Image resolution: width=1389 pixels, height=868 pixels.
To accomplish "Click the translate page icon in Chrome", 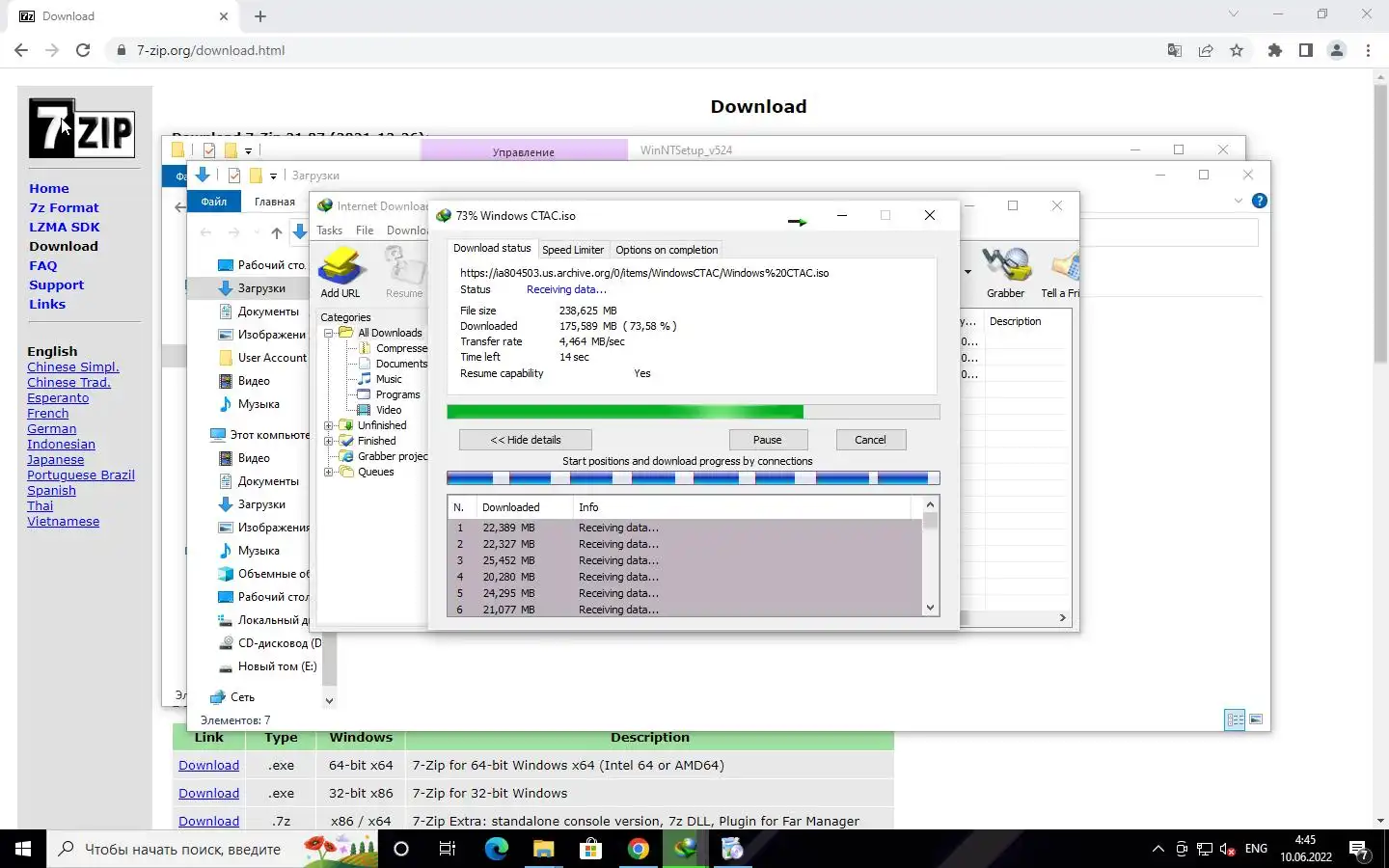I will [1175, 50].
